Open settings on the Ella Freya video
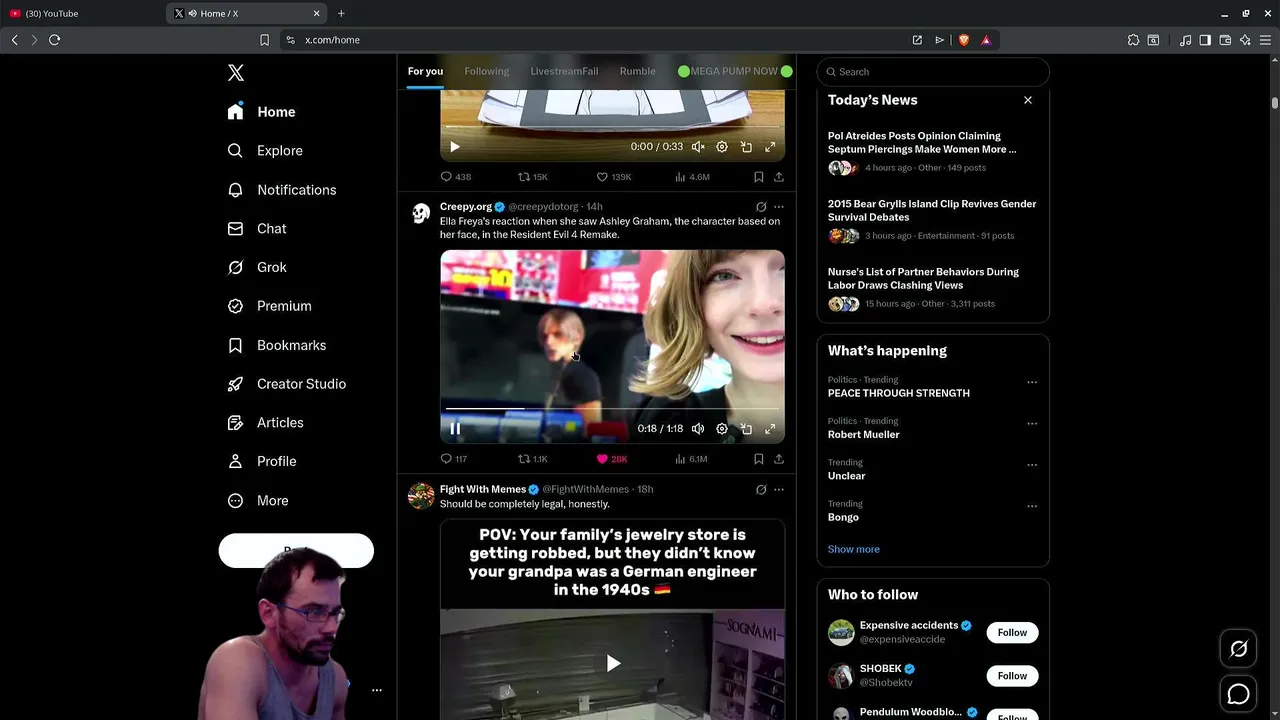Viewport: 1280px width, 720px height. [x=722, y=429]
